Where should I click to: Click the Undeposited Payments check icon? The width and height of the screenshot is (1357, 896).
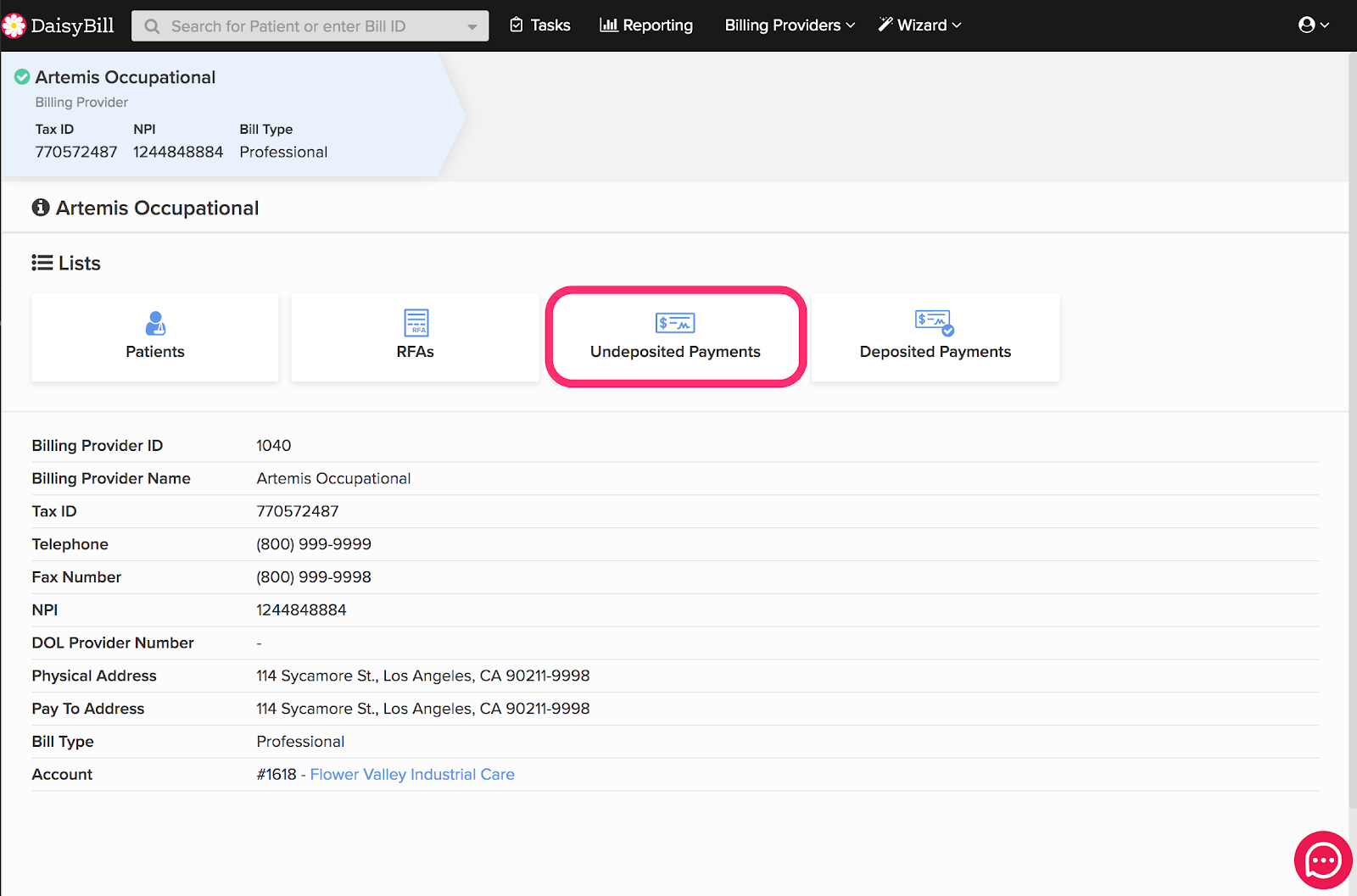[675, 323]
